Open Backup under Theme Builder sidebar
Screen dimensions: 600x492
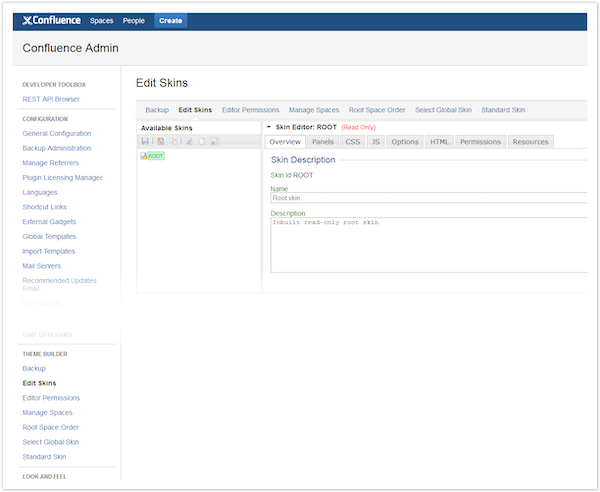(34, 368)
